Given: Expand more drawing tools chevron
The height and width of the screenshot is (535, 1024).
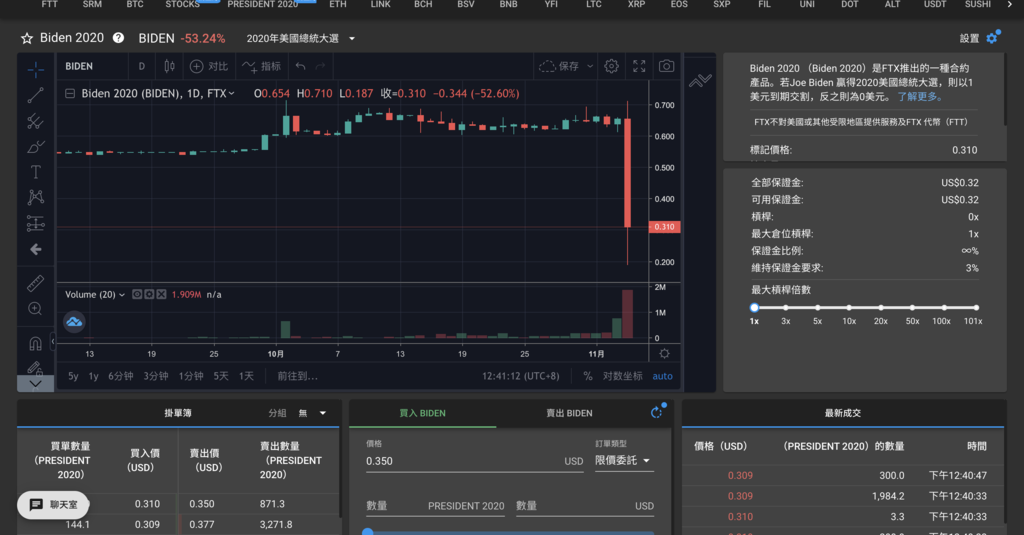Looking at the screenshot, I should (x=35, y=384).
